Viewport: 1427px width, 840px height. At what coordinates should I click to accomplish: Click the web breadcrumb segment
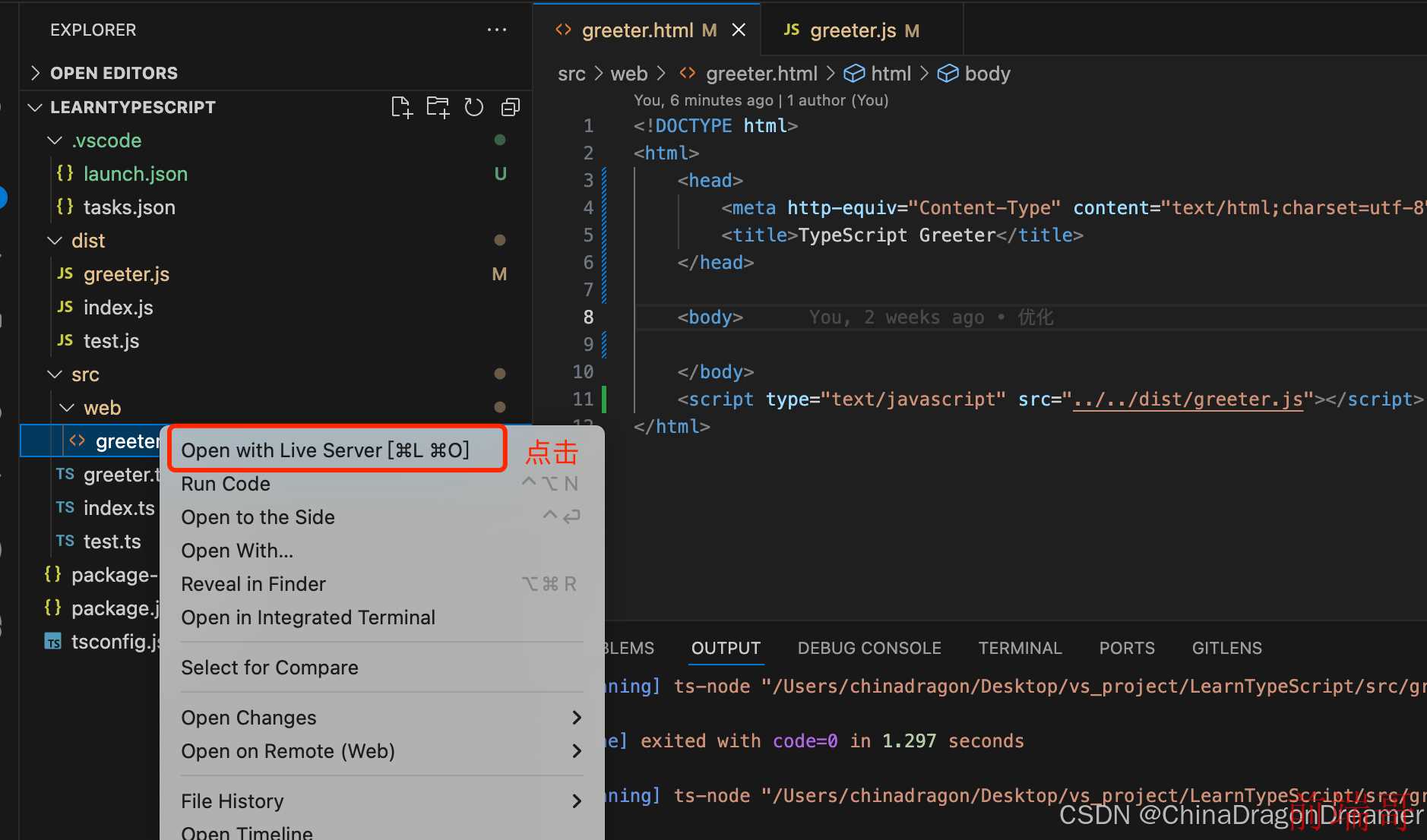tap(629, 74)
